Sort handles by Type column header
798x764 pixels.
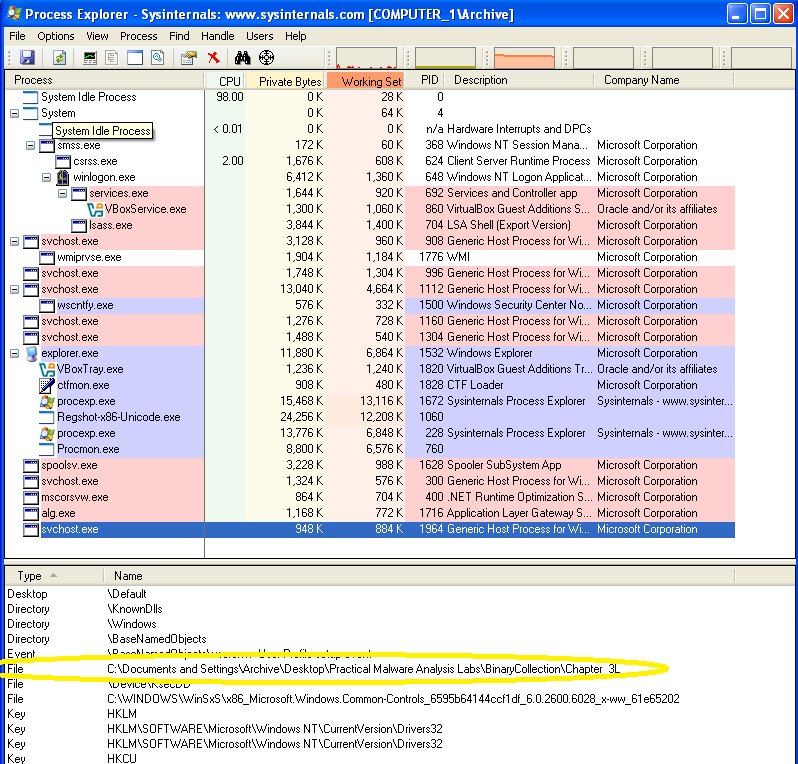tap(30, 576)
